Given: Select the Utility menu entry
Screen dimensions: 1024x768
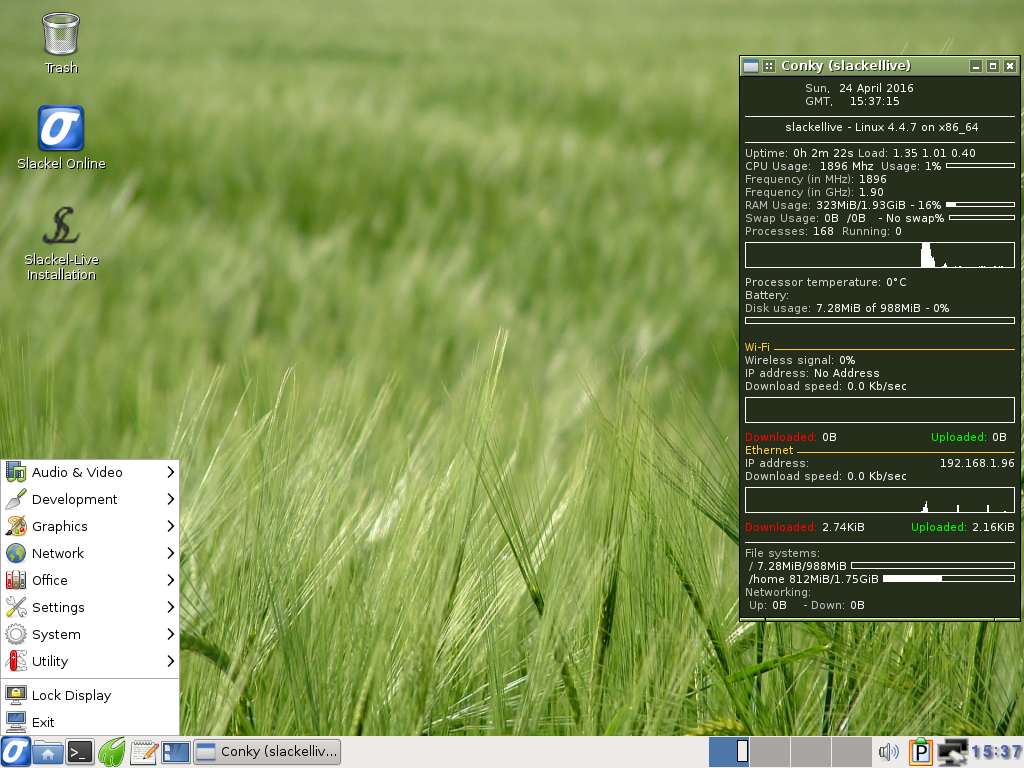Looking at the screenshot, I should pyautogui.click(x=90, y=661).
